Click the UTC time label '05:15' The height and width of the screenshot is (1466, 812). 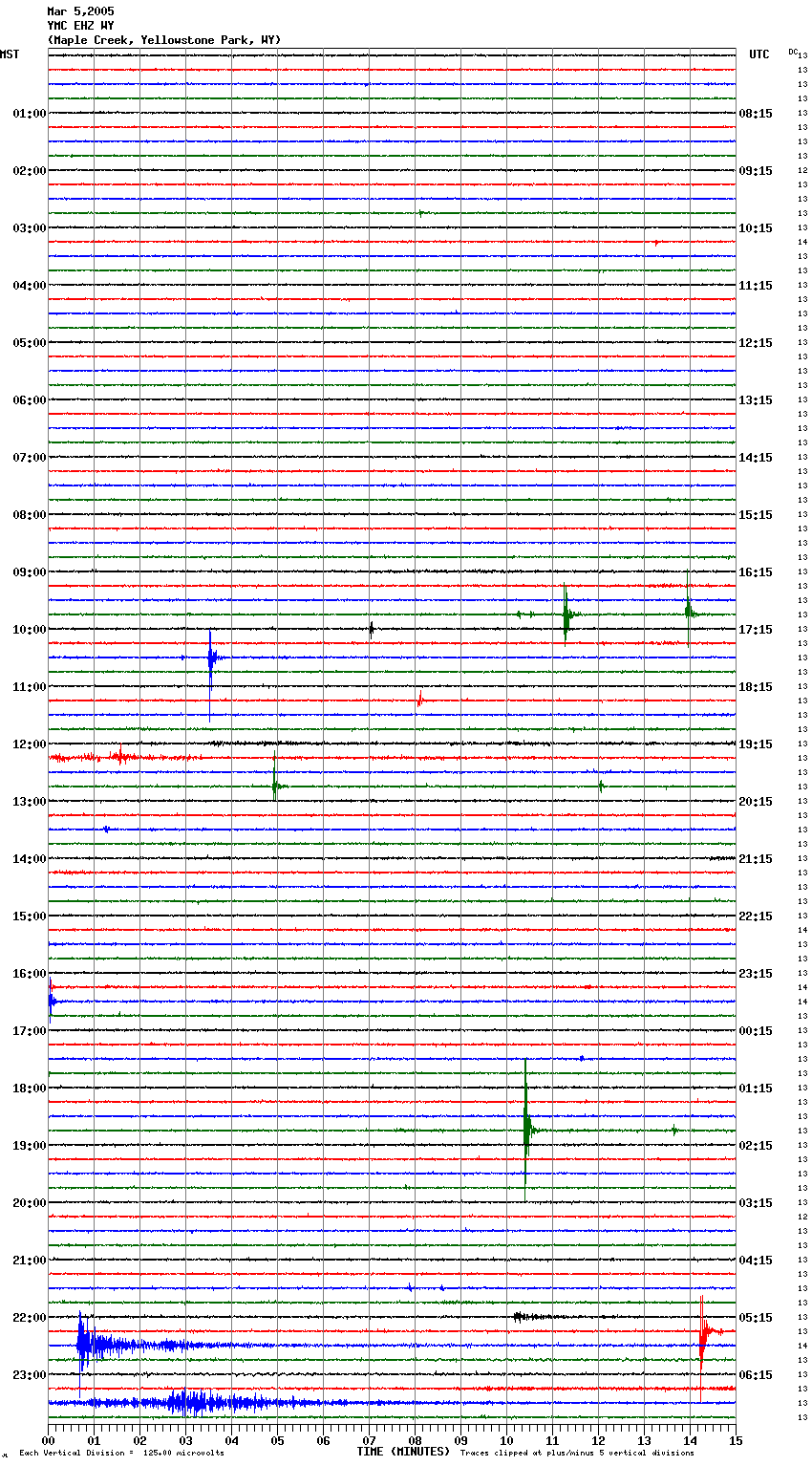tap(756, 1318)
